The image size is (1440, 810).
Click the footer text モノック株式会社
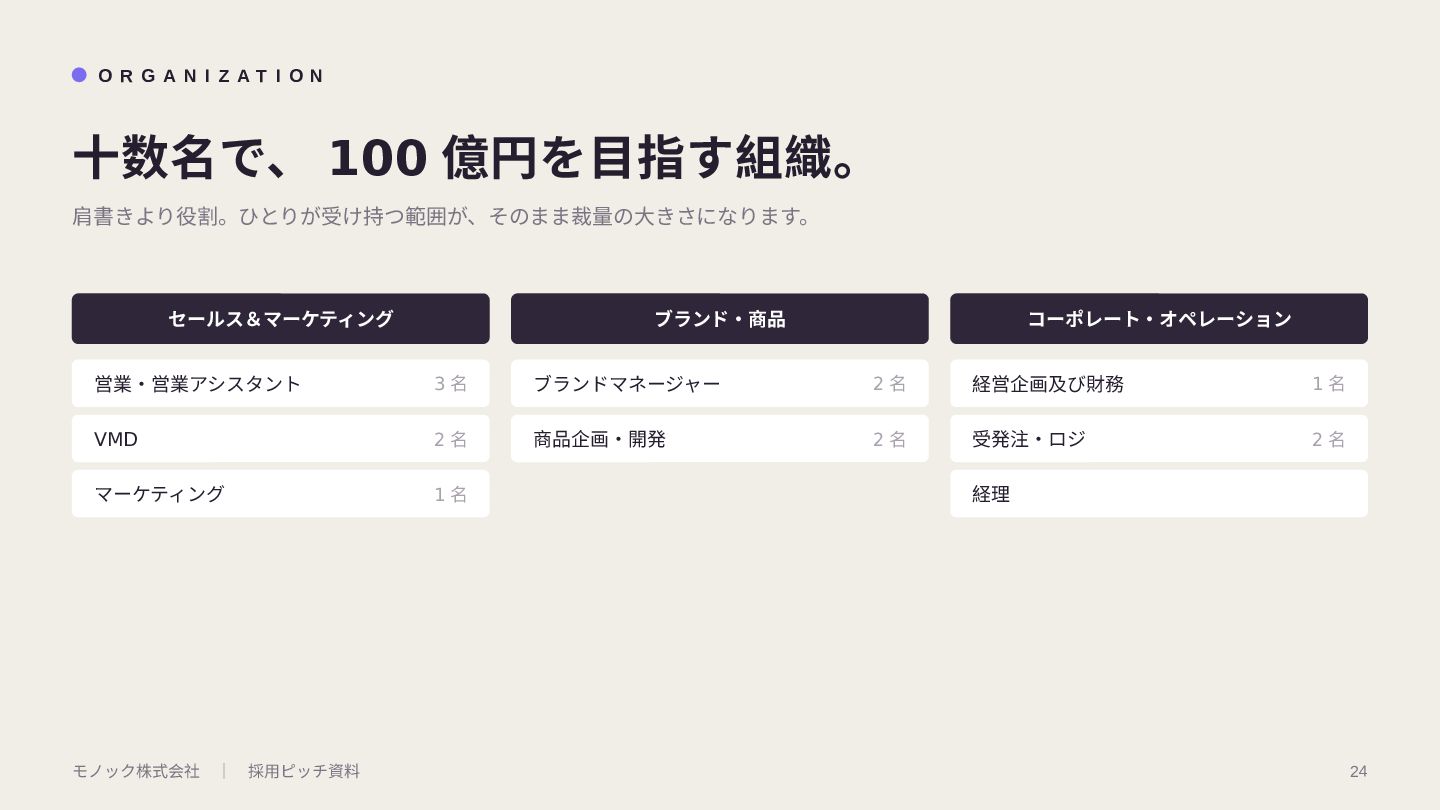(136, 771)
